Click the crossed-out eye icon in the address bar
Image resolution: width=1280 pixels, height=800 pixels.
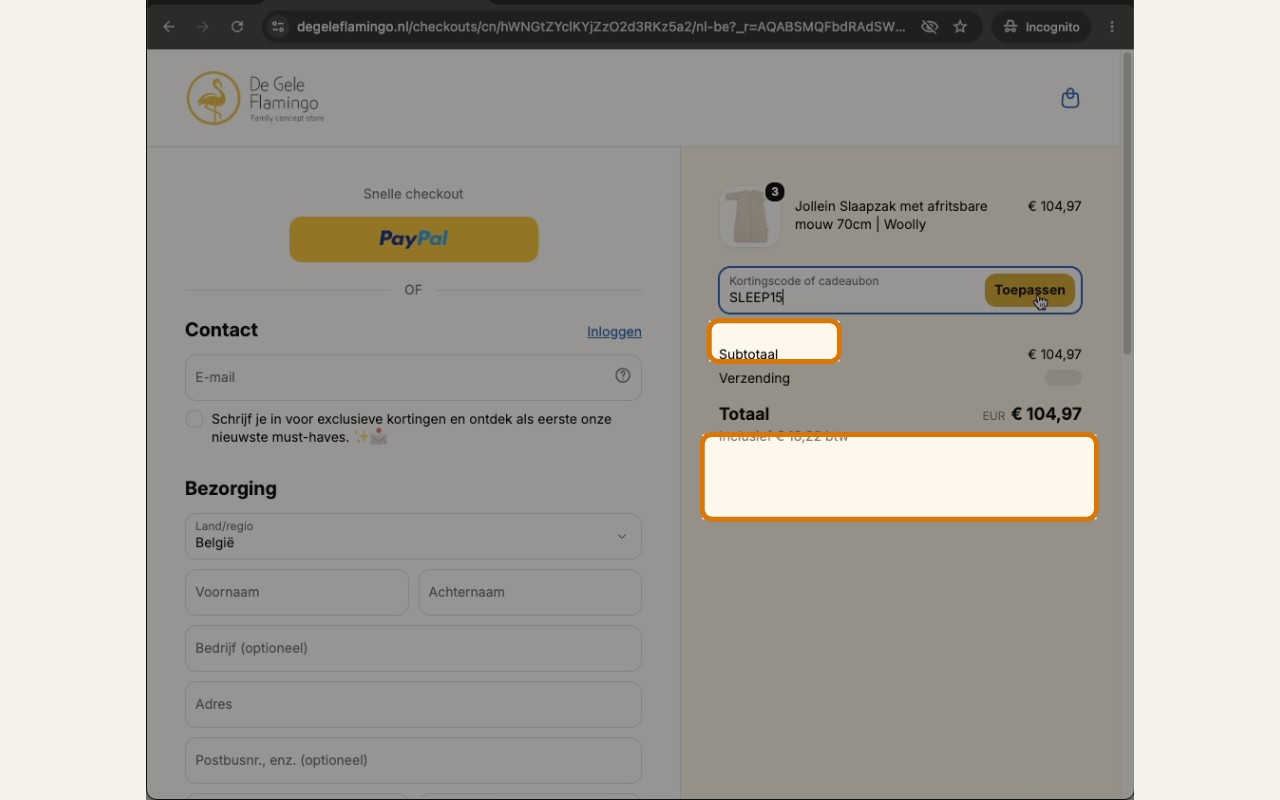[x=929, y=27]
